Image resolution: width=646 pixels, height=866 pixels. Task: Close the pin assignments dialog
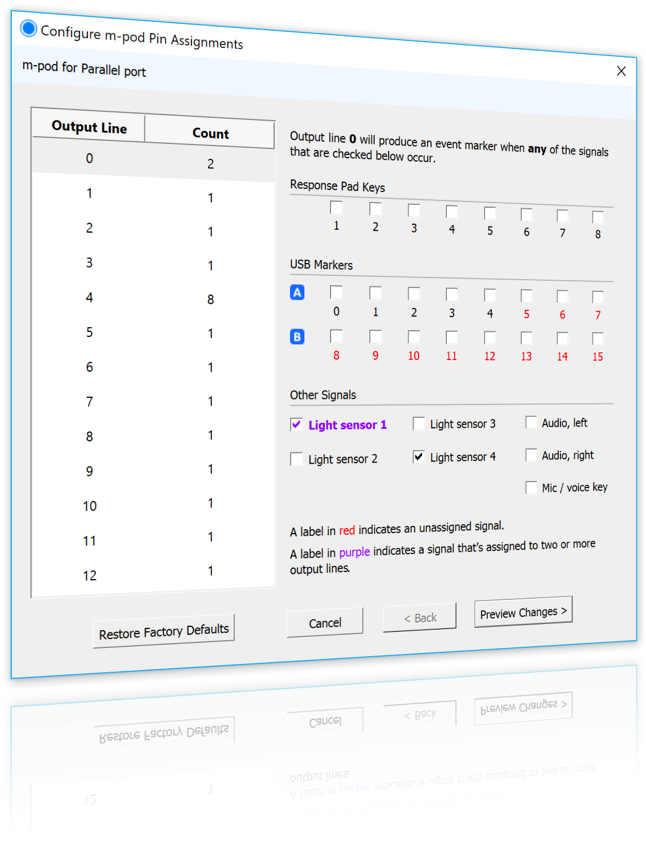[621, 71]
